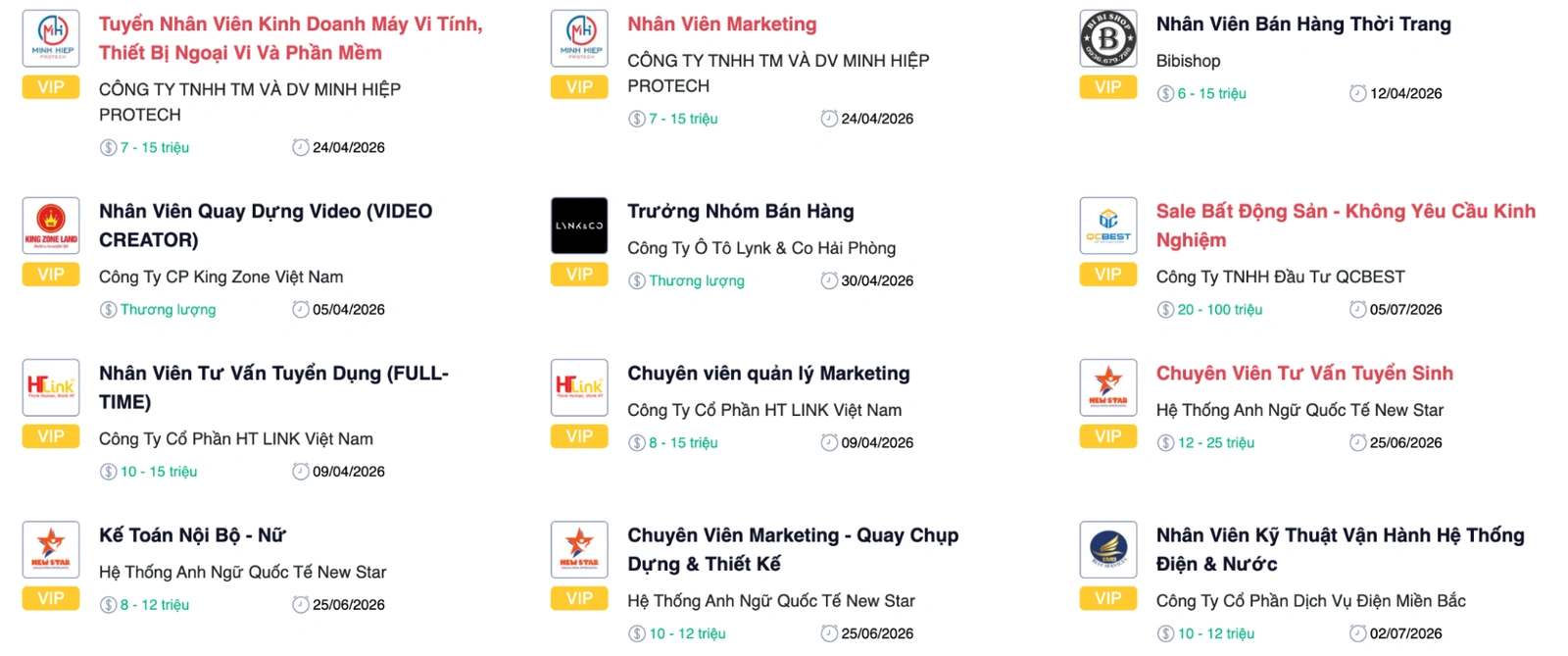The height and width of the screenshot is (656, 1568).
Task: Click the VIP badge under the Bibishop logo
Action: 1108,87
